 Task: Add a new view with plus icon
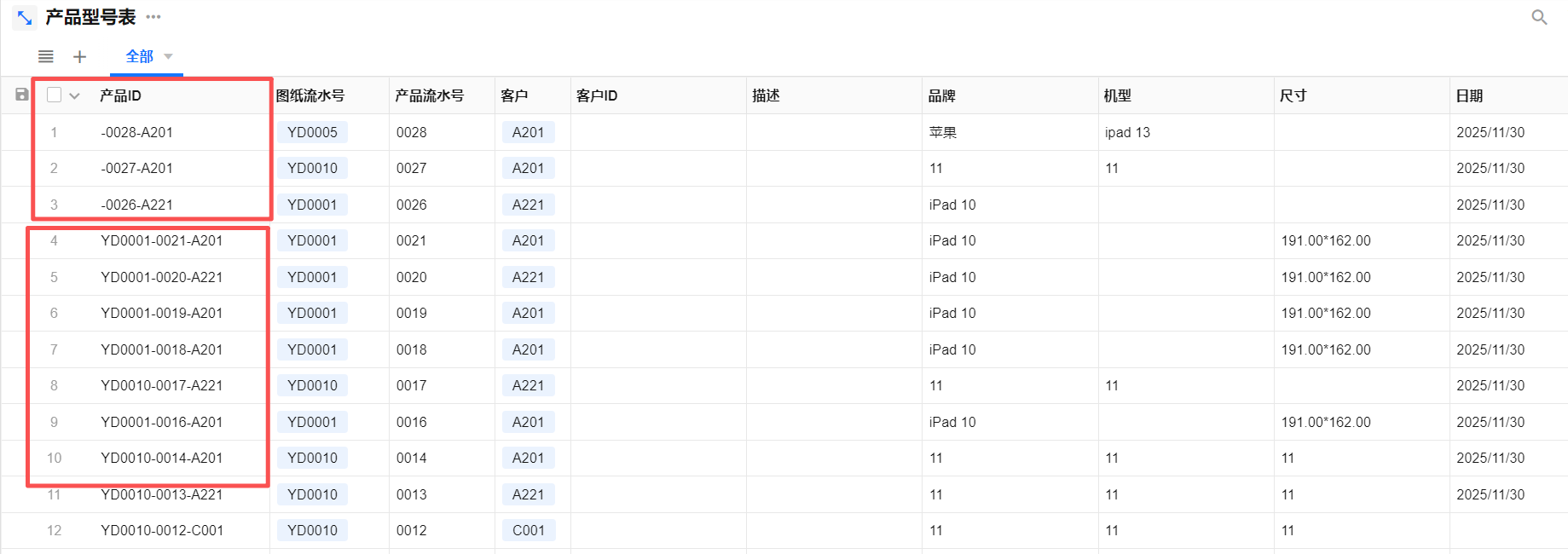[79, 56]
